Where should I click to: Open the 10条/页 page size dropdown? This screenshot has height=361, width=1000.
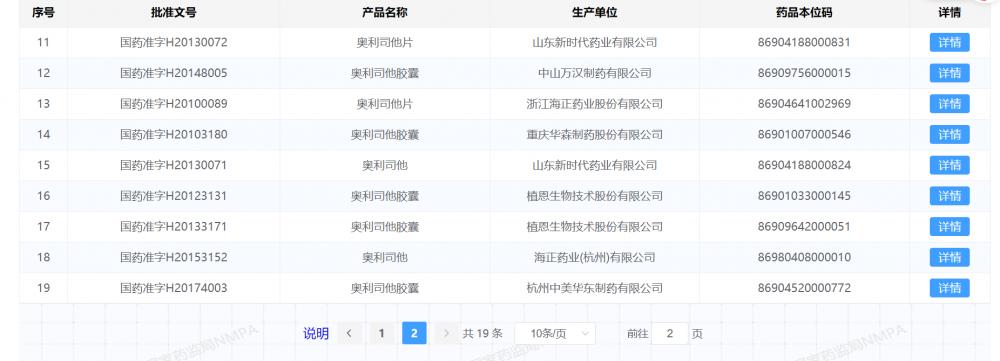555,333
